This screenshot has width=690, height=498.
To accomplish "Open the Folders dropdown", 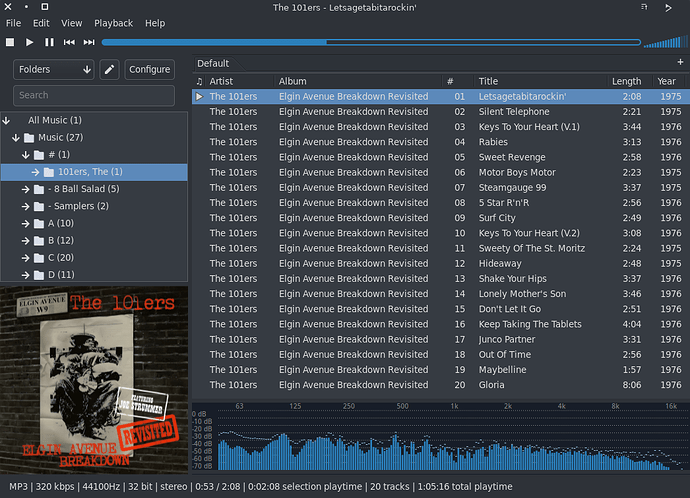I will click(x=55, y=70).
